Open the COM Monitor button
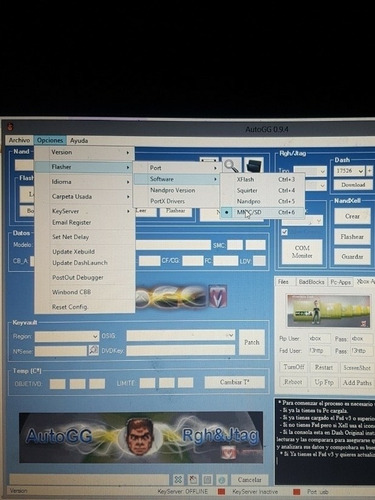 pyautogui.click(x=302, y=252)
